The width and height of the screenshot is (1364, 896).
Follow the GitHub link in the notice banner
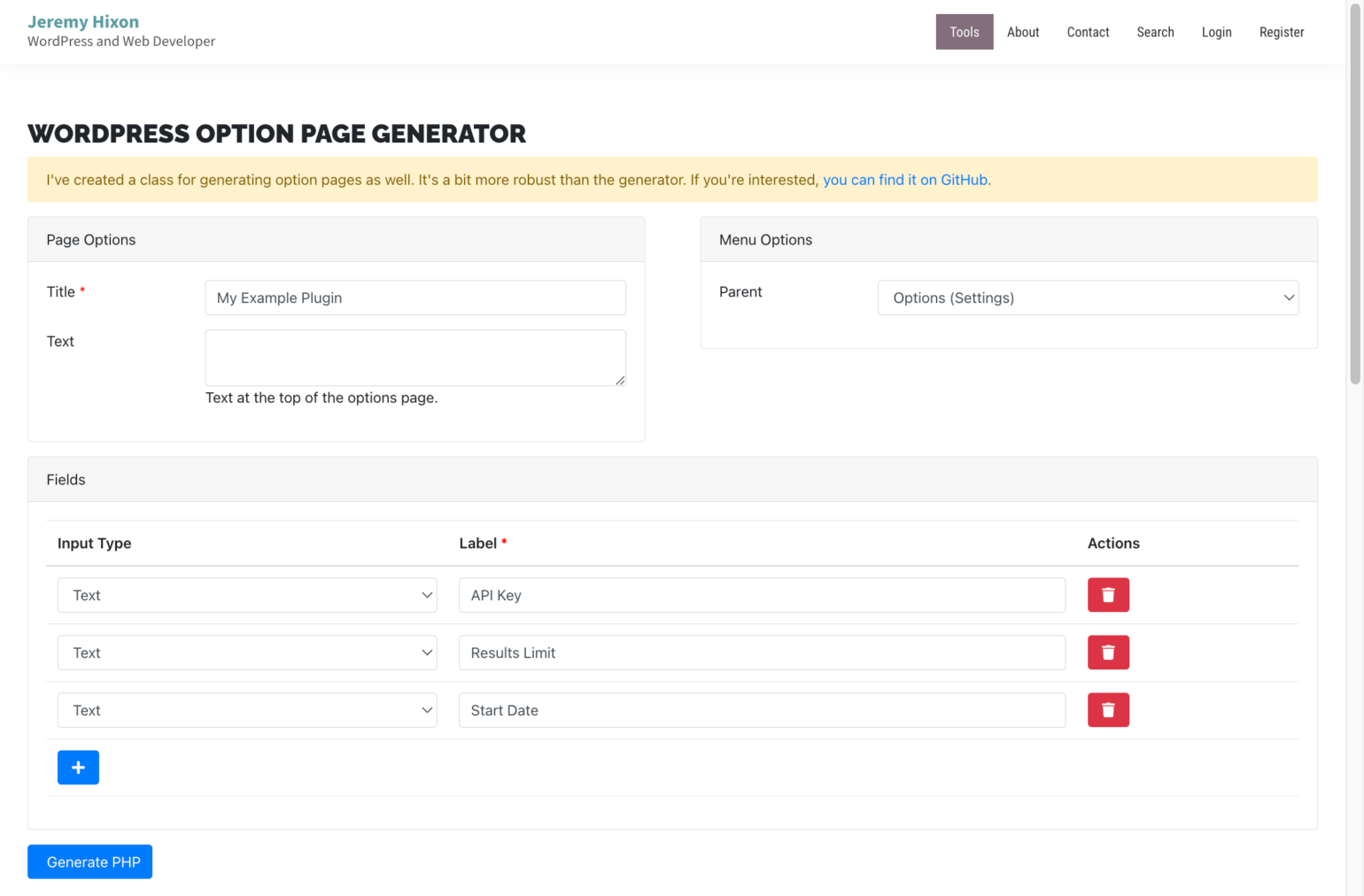(x=904, y=180)
